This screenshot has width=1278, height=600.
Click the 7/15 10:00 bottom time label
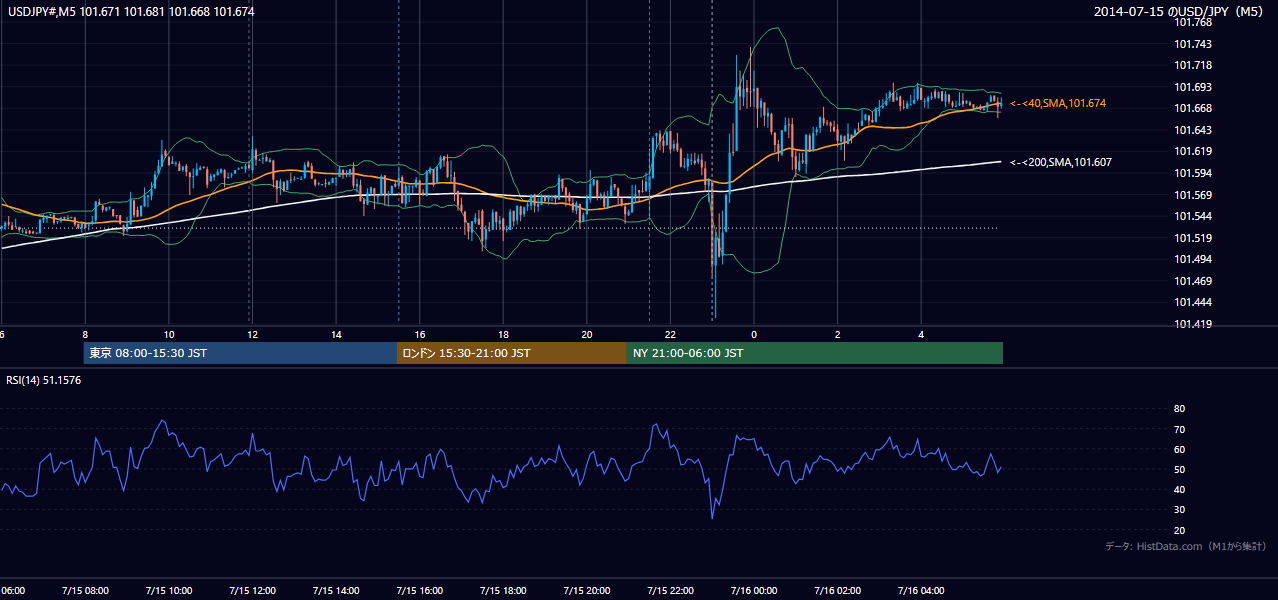[169, 591]
